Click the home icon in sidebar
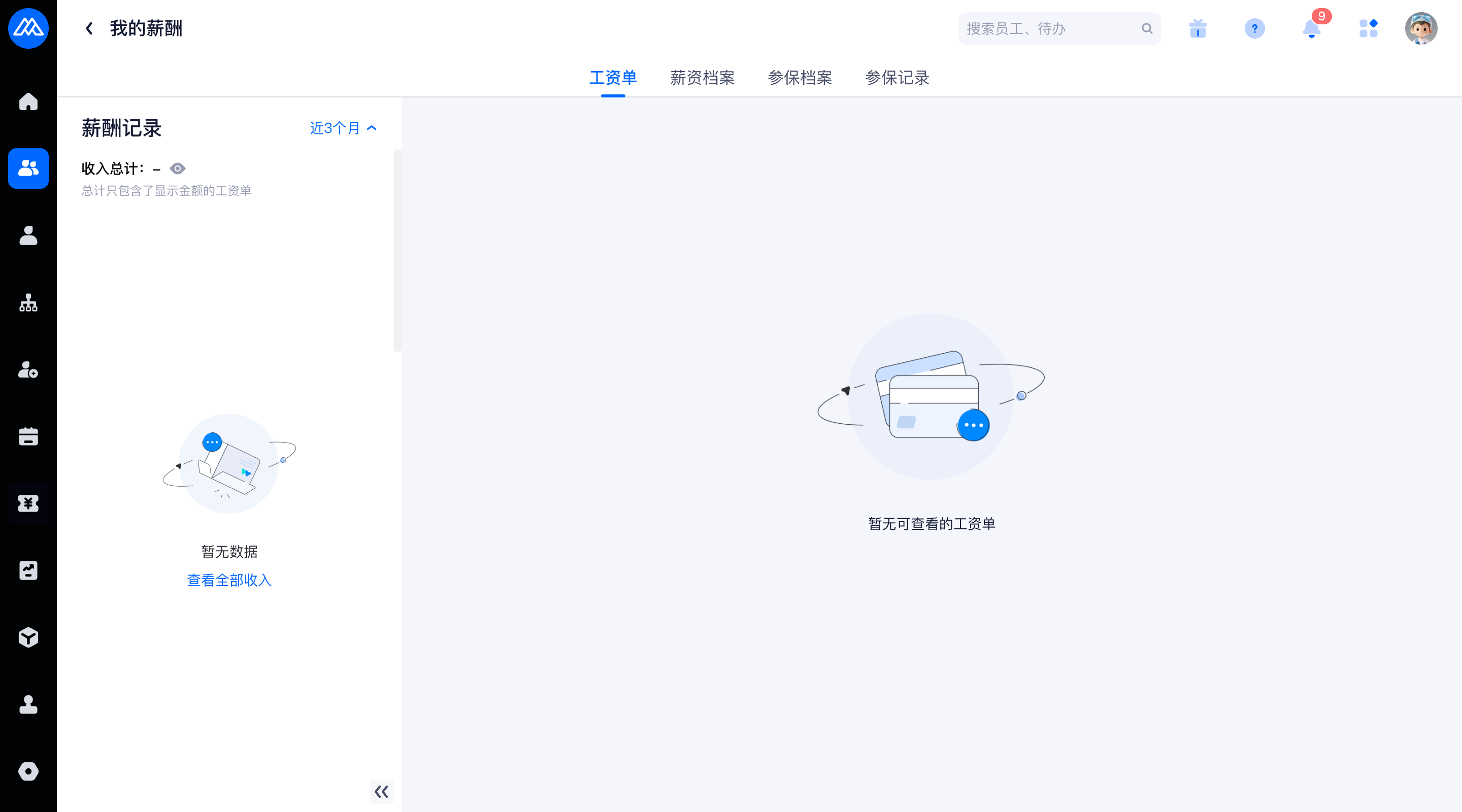1462x812 pixels. pos(28,101)
